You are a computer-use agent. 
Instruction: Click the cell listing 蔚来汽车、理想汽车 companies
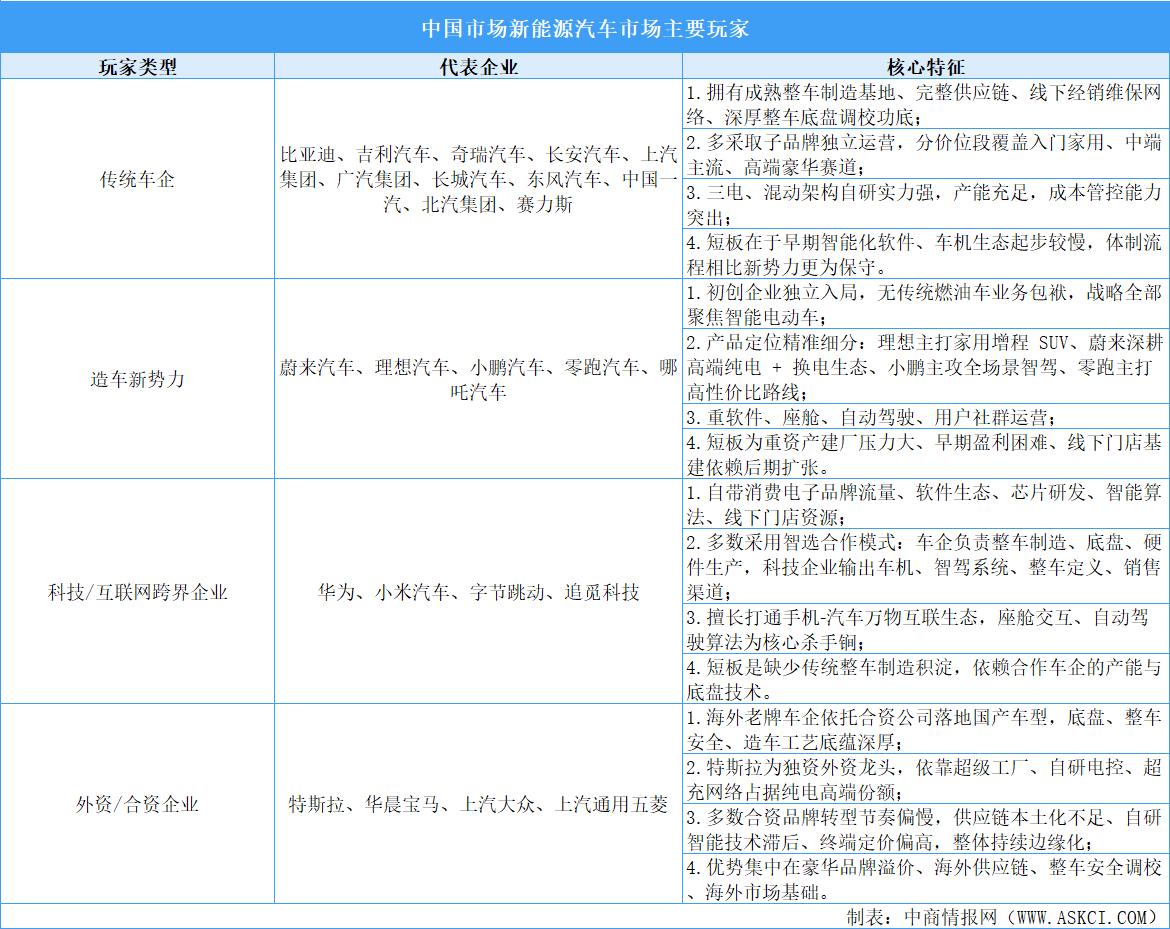478,379
